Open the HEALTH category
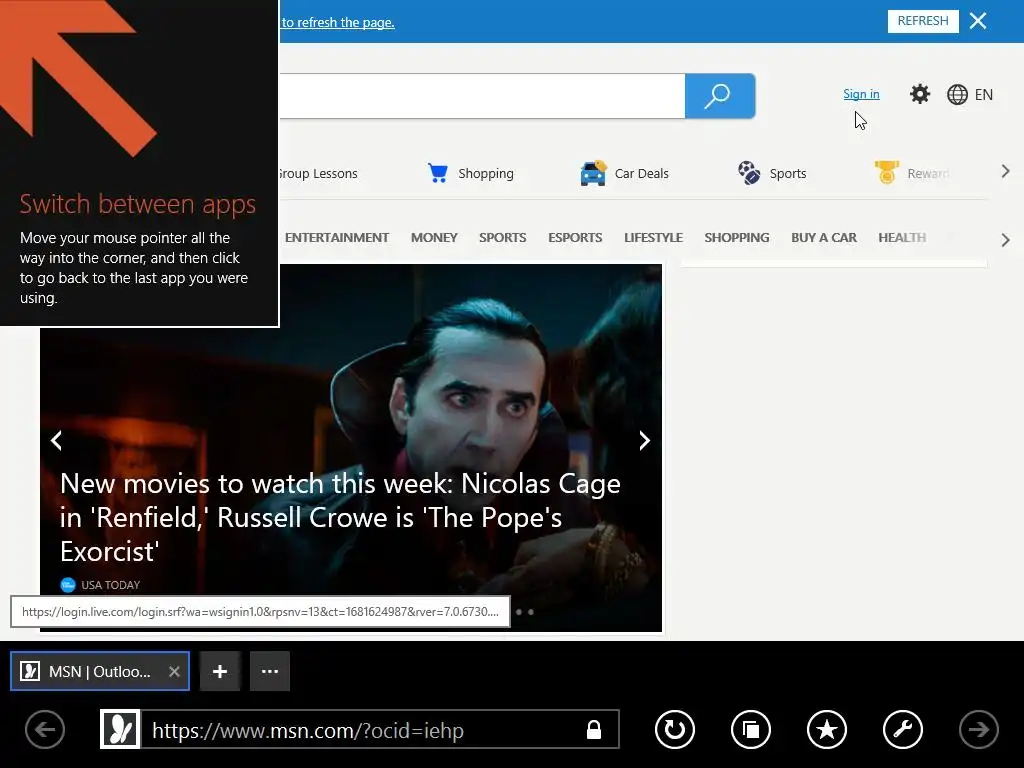 [x=902, y=238]
